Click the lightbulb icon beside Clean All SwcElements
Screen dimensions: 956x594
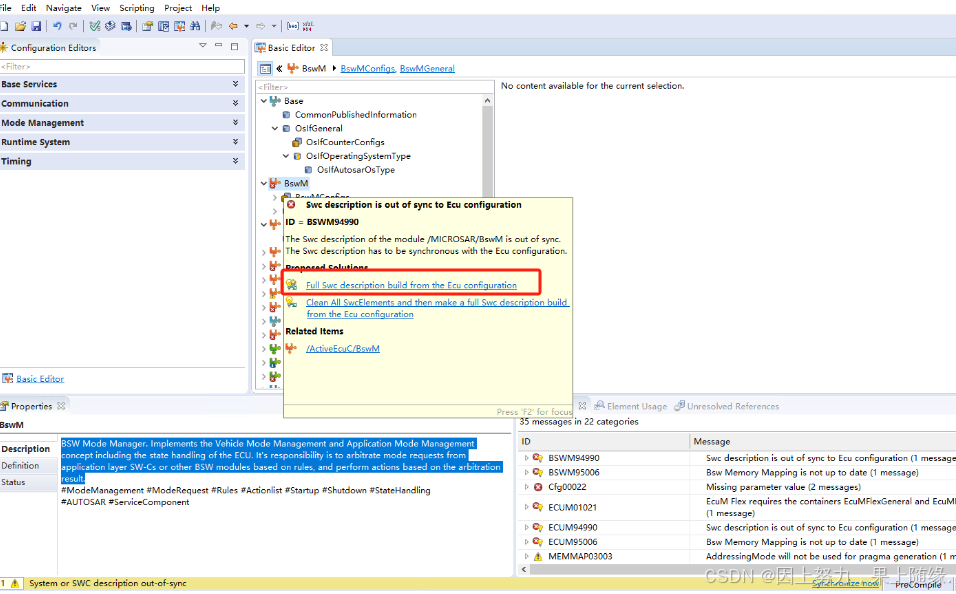pos(292,302)
